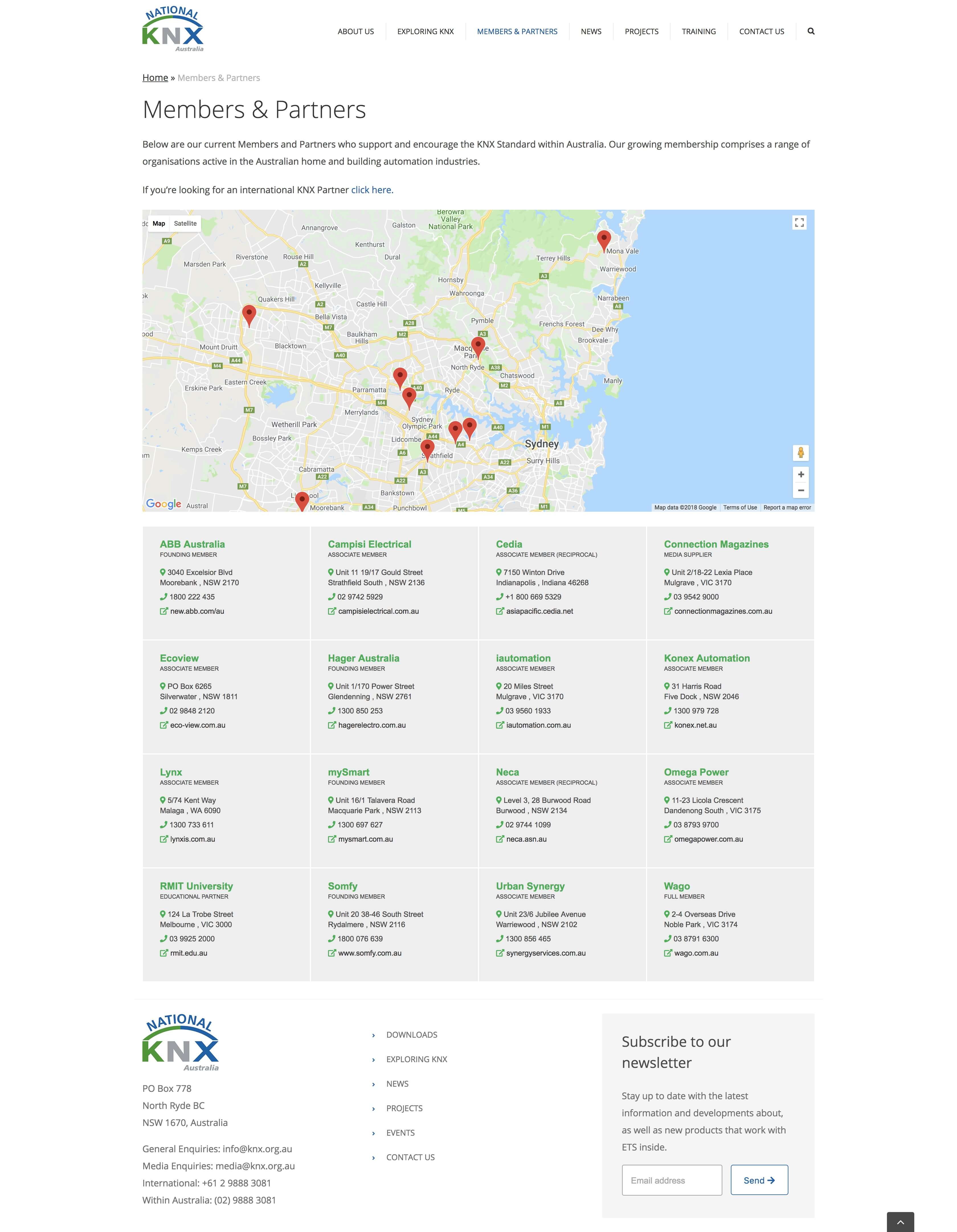Image resolution: width=957 pixels, height=1232 pixels.
Task: Click the location pin icon for Wago
Action: [x=666, y=914]
